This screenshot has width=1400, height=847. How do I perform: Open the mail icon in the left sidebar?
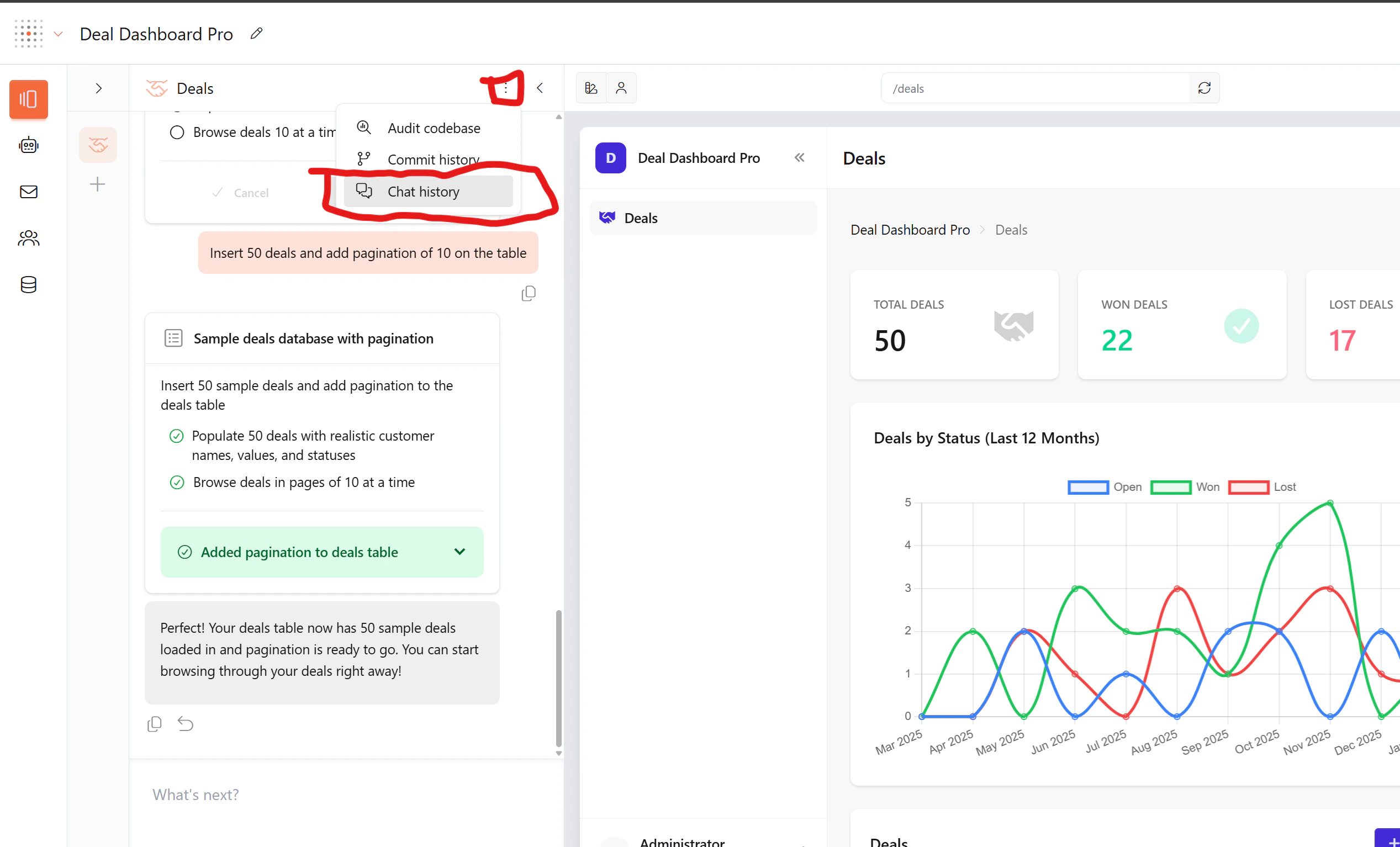point(28,192)
